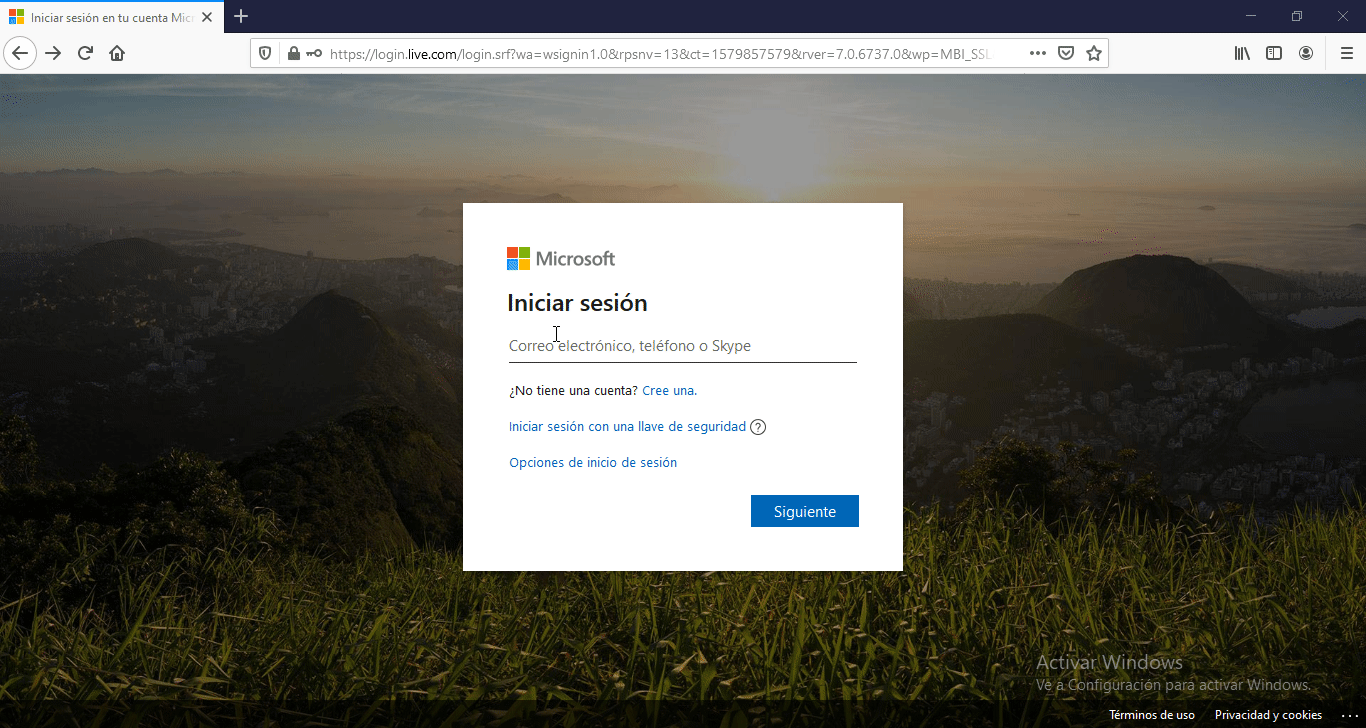Open the Library bookmarks panel
The width and height of the screenshot is (1366, 728).
pos(1242,53)
